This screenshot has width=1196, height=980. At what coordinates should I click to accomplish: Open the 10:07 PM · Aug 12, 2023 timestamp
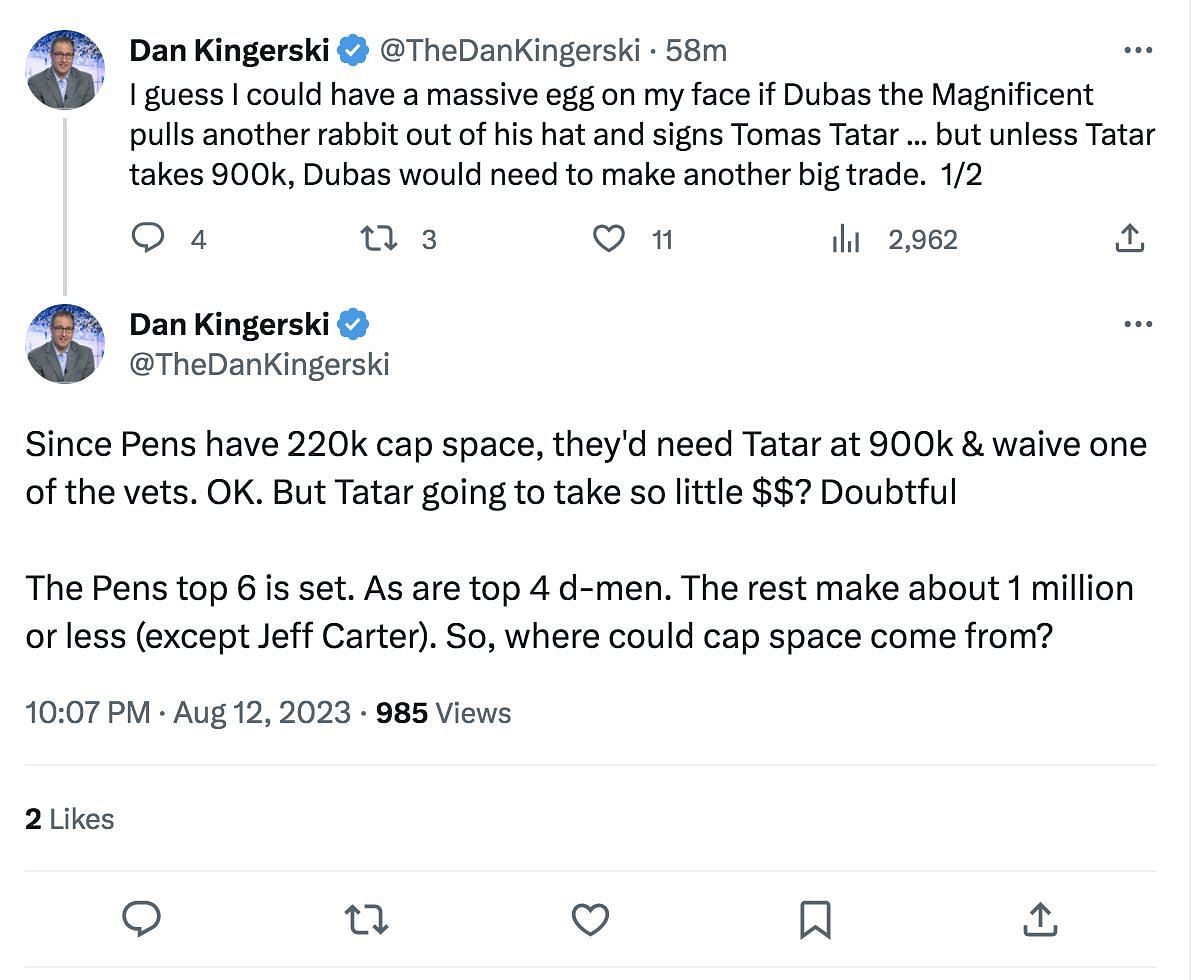pyautogui.click(x=187, y=713)
